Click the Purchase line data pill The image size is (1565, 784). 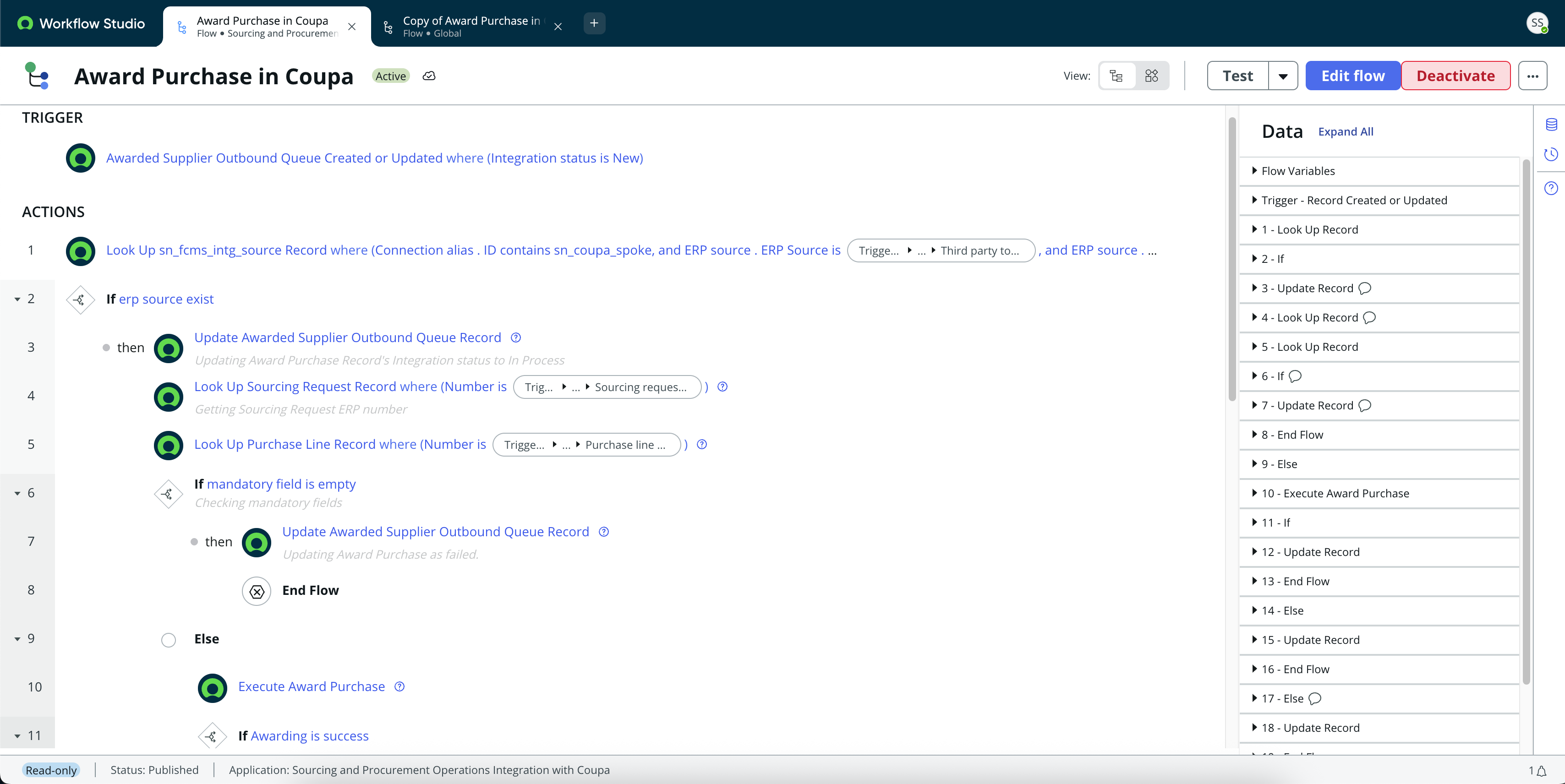[586, 445]
